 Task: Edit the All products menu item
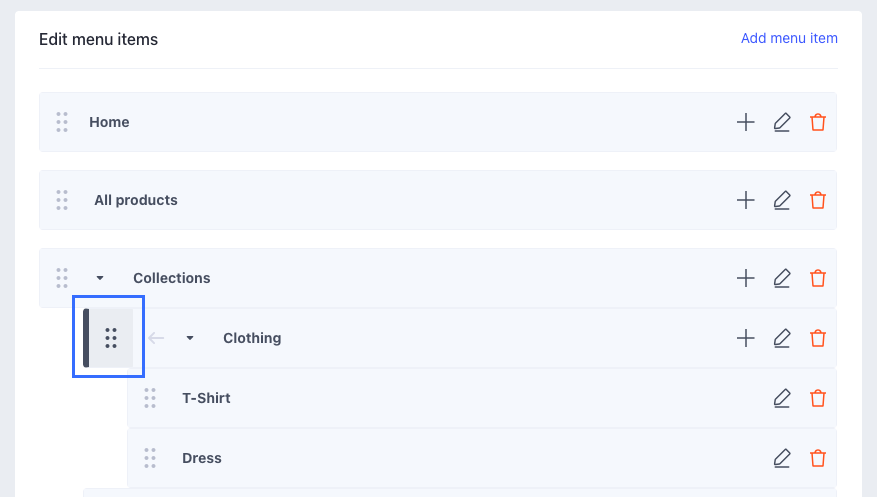[x=782, y=200]
